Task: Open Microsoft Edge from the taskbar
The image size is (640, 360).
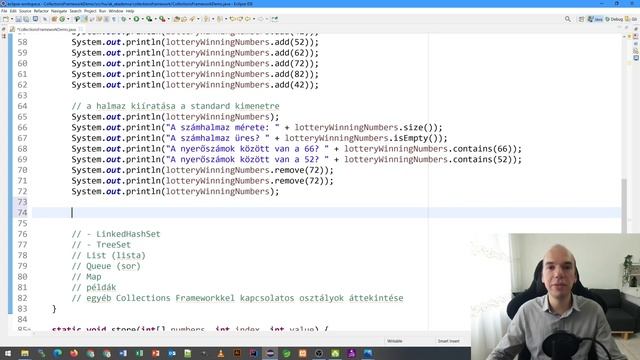Action: [x=58, y=353]
